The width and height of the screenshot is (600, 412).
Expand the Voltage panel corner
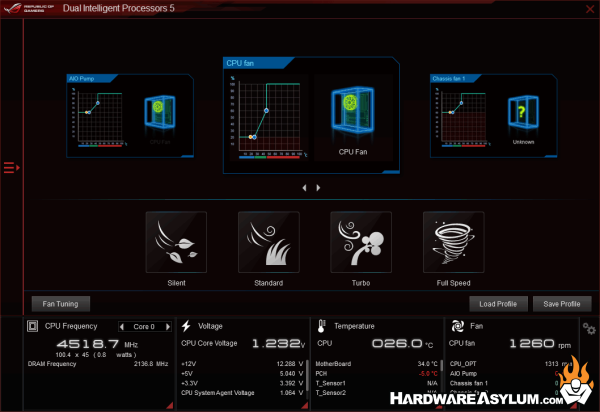pos(305,405)
